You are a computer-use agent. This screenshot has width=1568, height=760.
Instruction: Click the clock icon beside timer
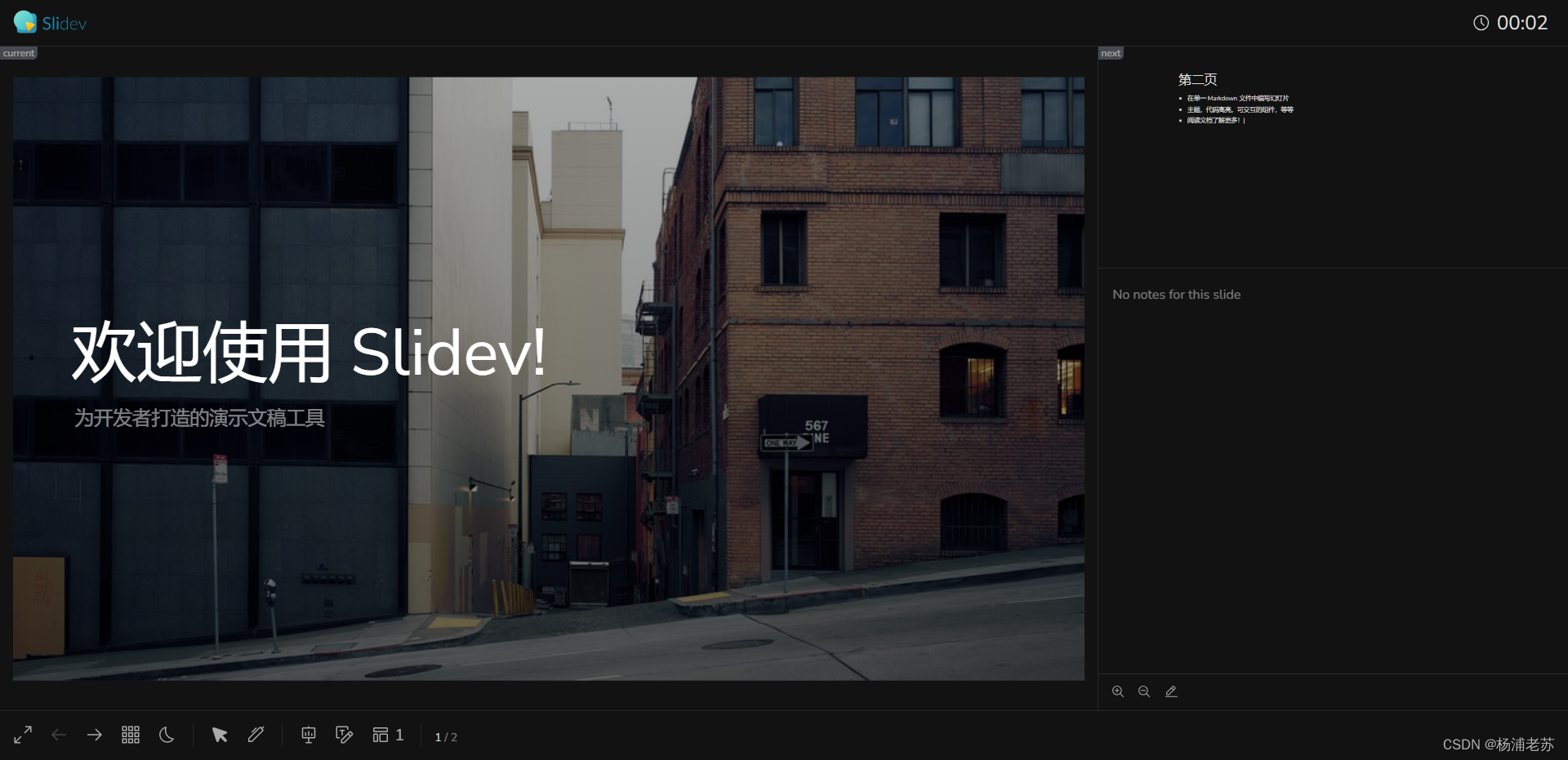[x=1481, y=23]
